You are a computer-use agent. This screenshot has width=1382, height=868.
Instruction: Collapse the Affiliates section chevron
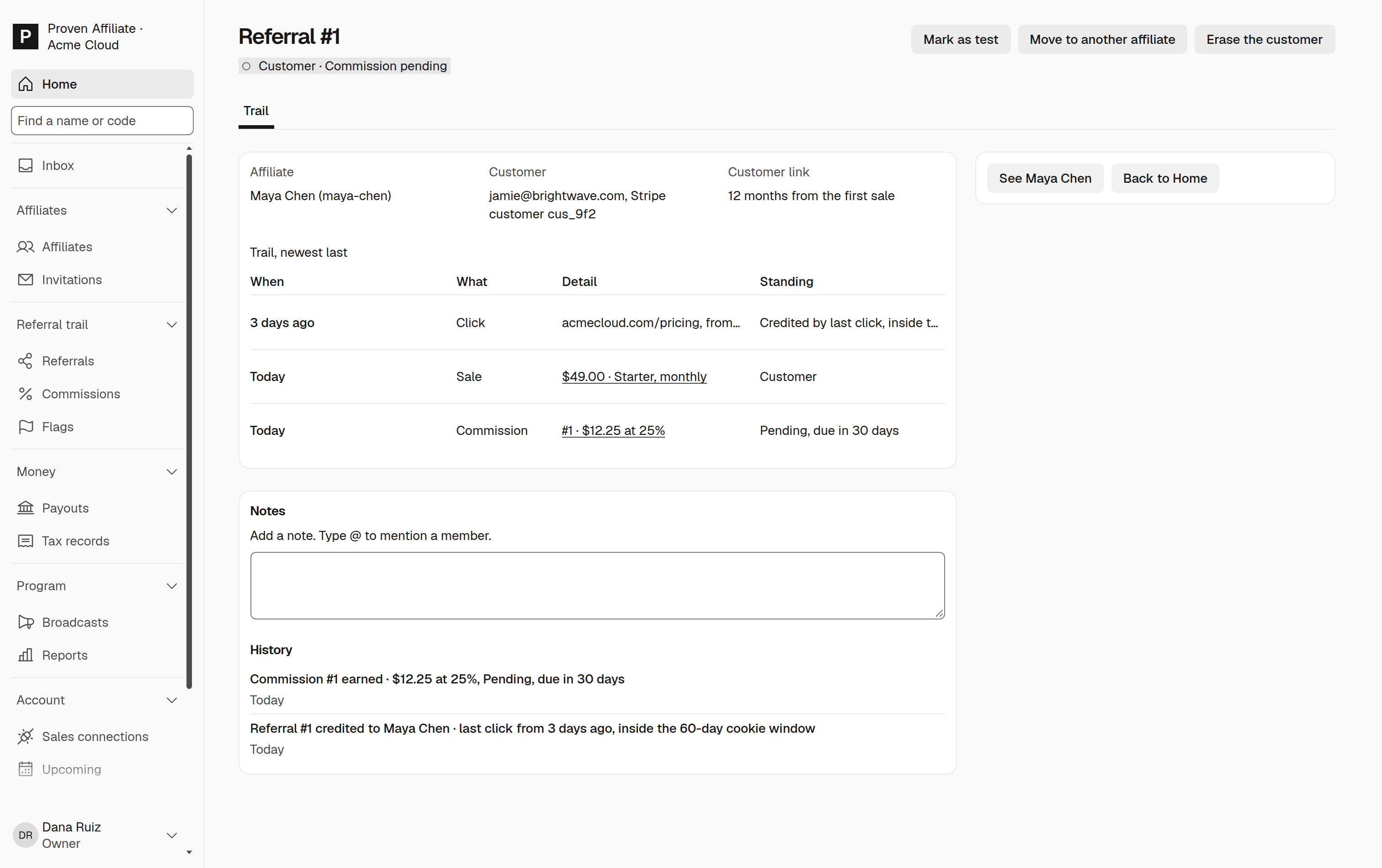171,211
